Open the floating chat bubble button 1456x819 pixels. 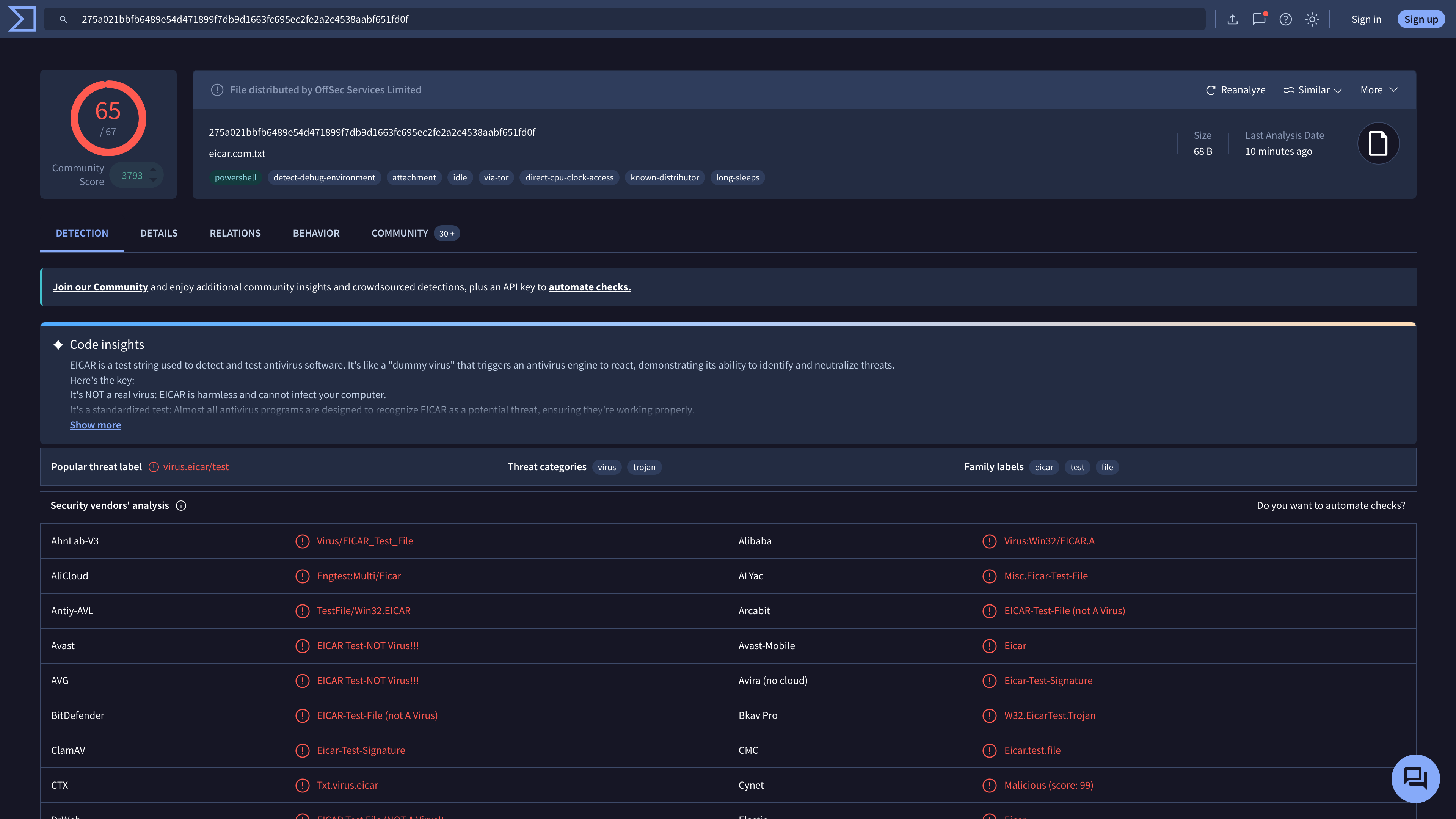1415,778
